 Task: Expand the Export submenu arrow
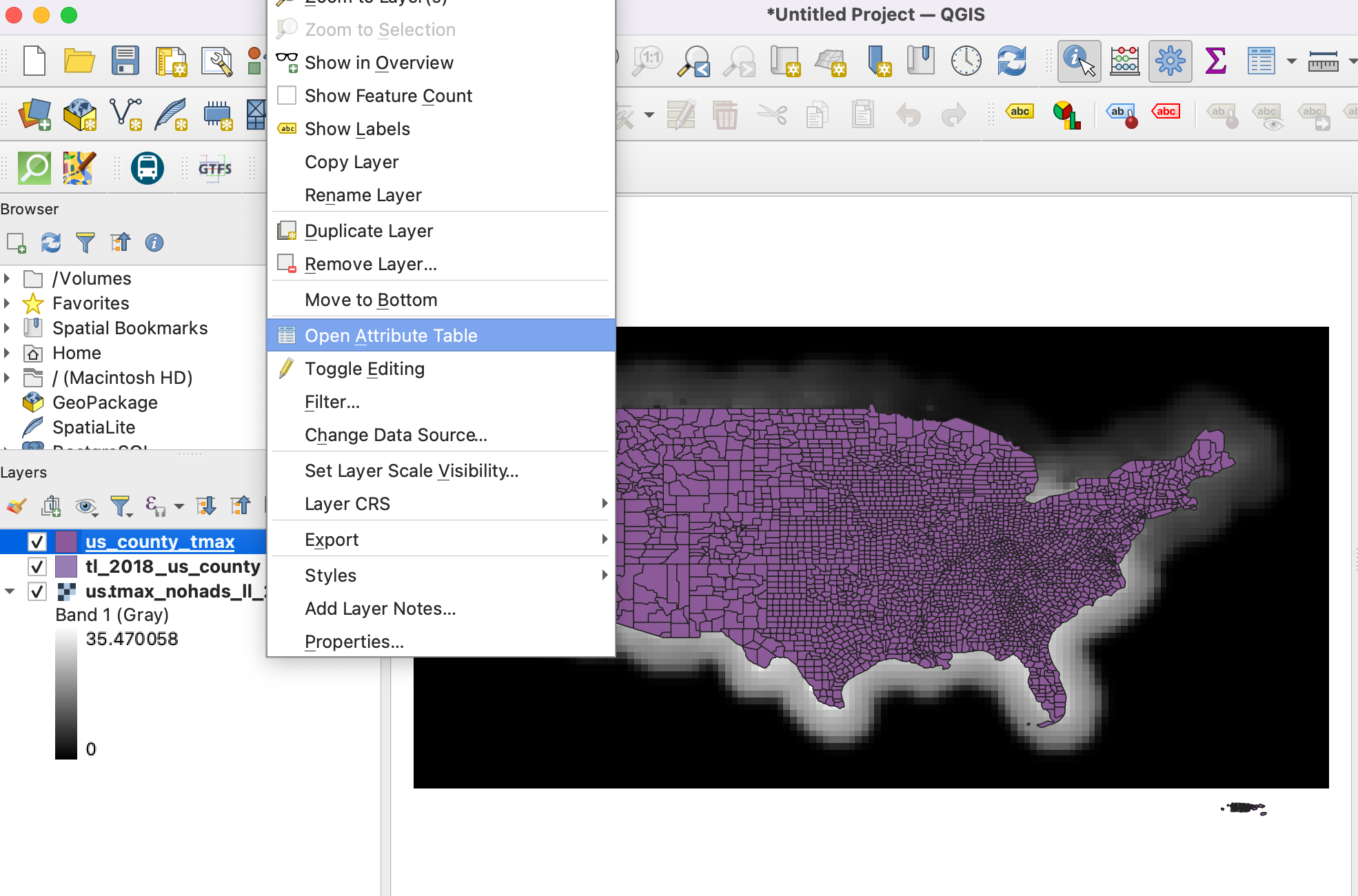pos(604,539)
